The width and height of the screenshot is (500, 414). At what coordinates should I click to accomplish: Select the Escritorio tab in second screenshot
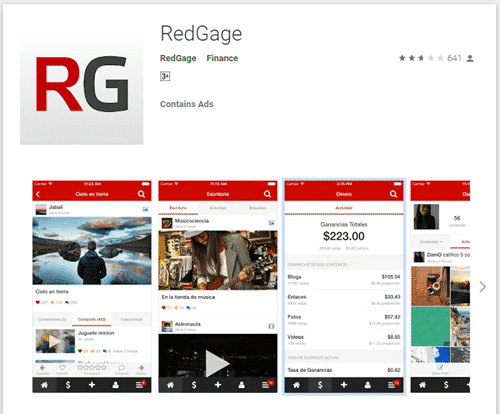(x=178, y=208)
